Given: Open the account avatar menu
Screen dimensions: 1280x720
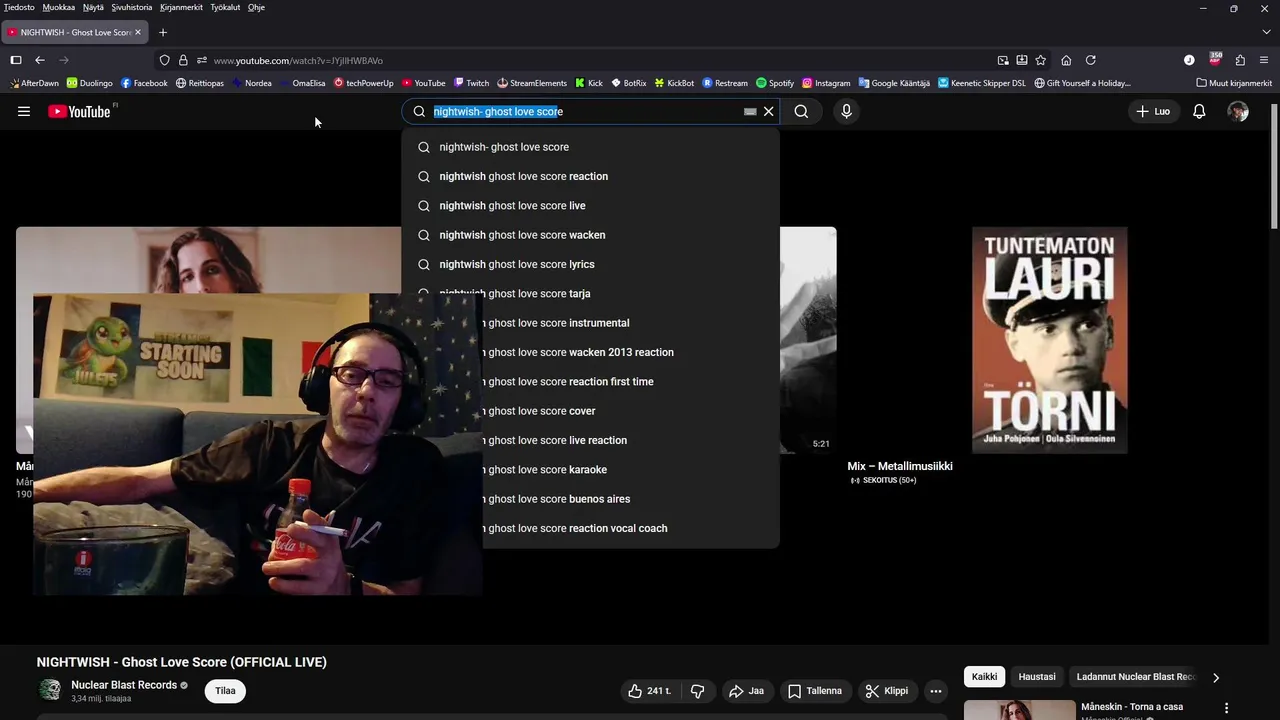Looking at the screenshot, I should coord(1238,112).
